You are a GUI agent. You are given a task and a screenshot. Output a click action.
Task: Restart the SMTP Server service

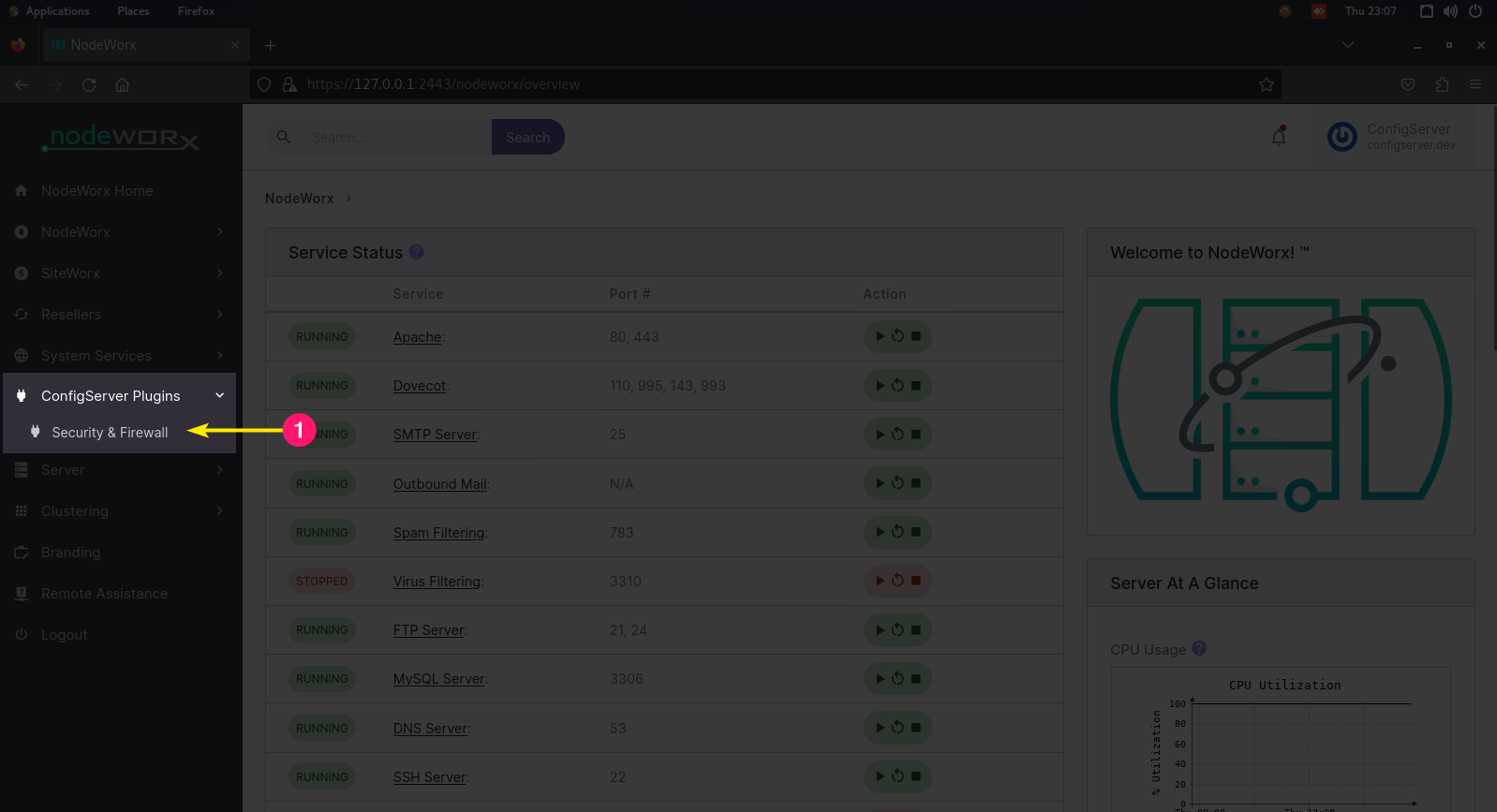pyautogui.click(x=897, y=434)
